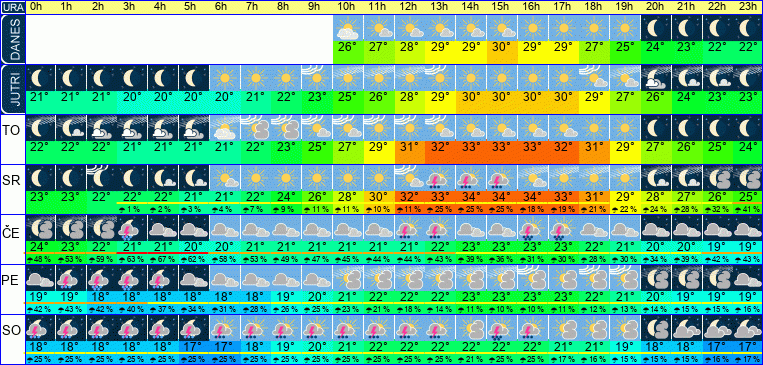The height and width of the screenshot is (365, 763).
Task: Click the TO 14h partly sunny icon
Action: [x=472, y=128]
